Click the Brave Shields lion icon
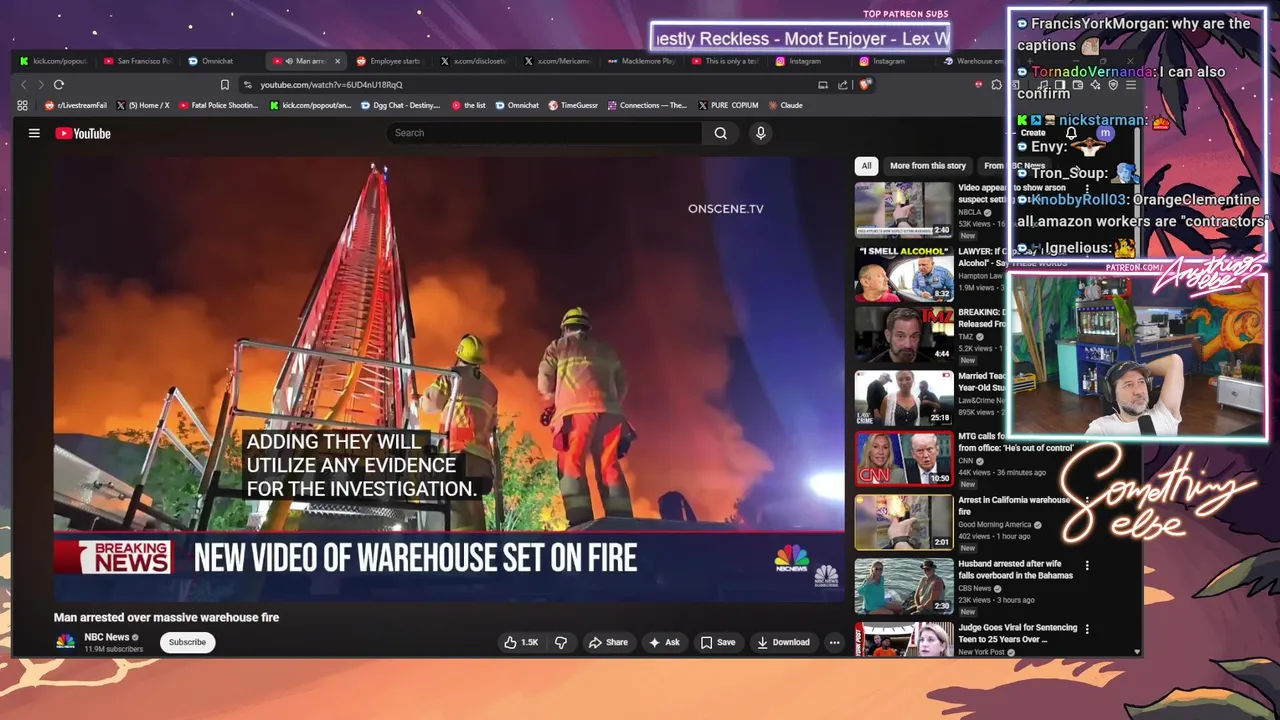 [x=865, y=85]
